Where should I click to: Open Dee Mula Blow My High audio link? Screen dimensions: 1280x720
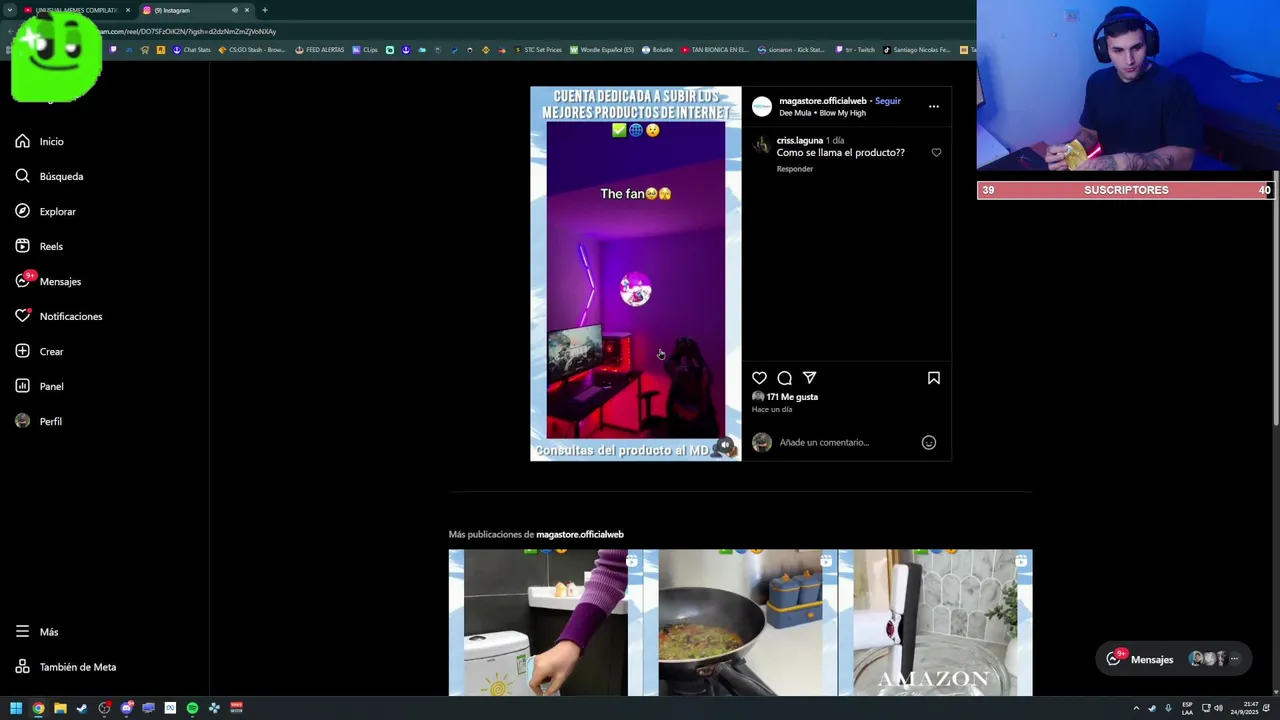point(822,113)
